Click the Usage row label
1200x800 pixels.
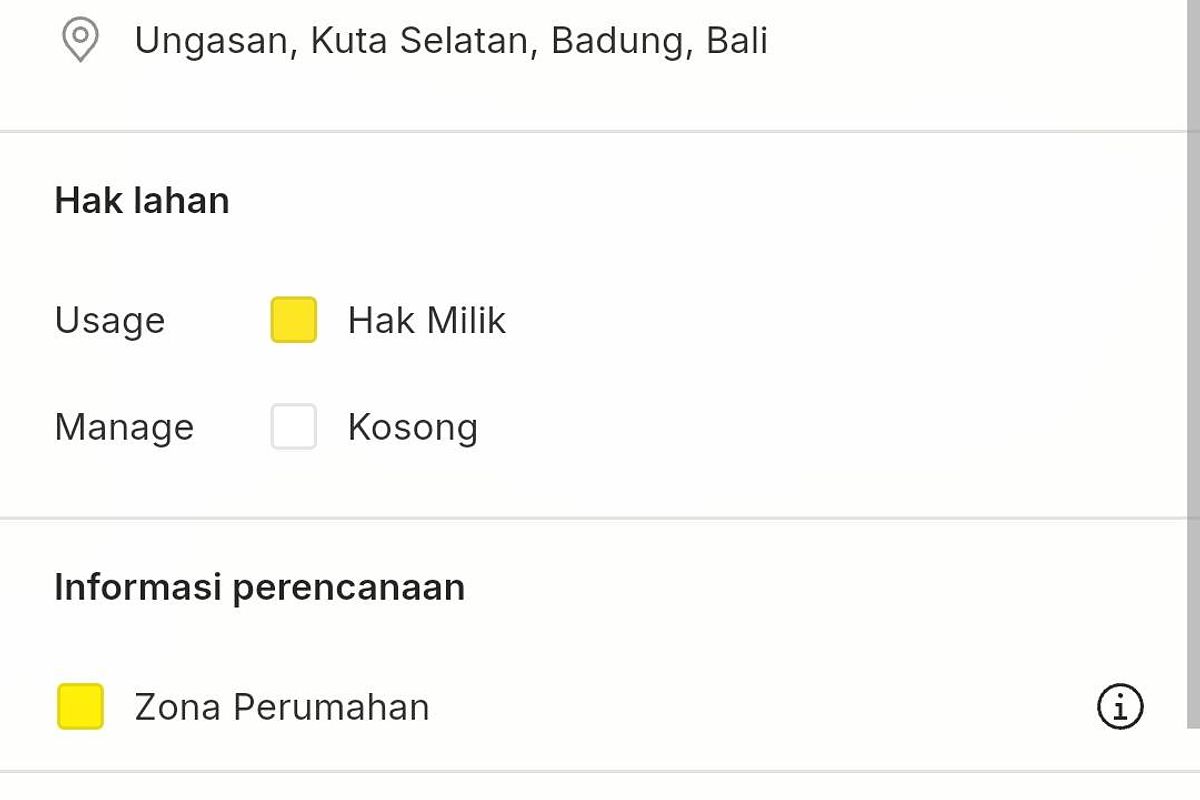[x=110, y=321]
